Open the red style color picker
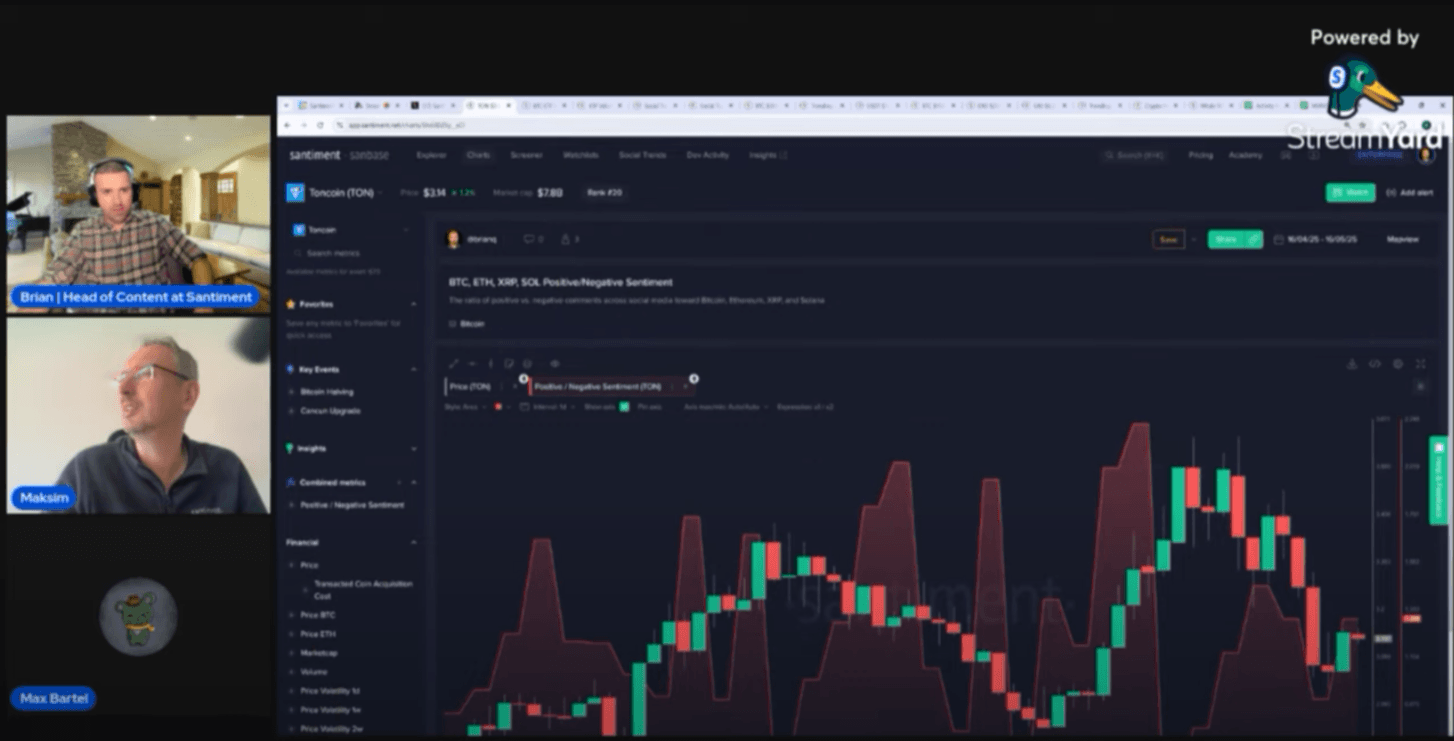Screen dimensions: 1454x741 pos(499,407)
